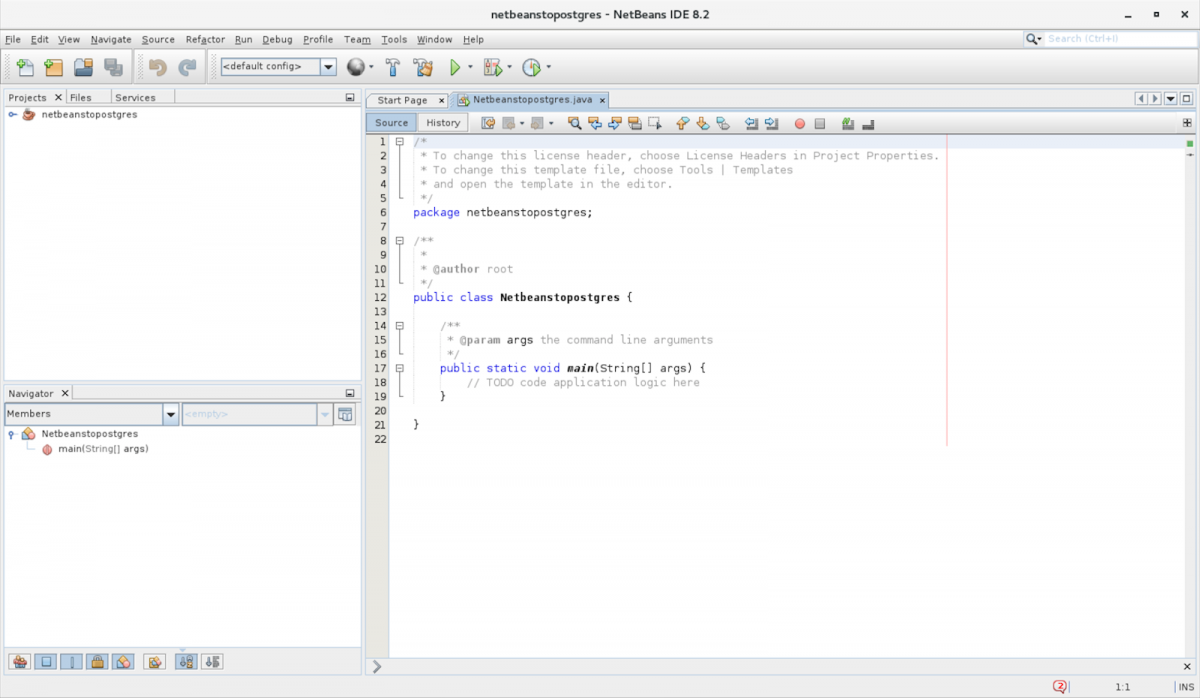Toggle Show Non-Public Members lock filter

coord(97,661)
